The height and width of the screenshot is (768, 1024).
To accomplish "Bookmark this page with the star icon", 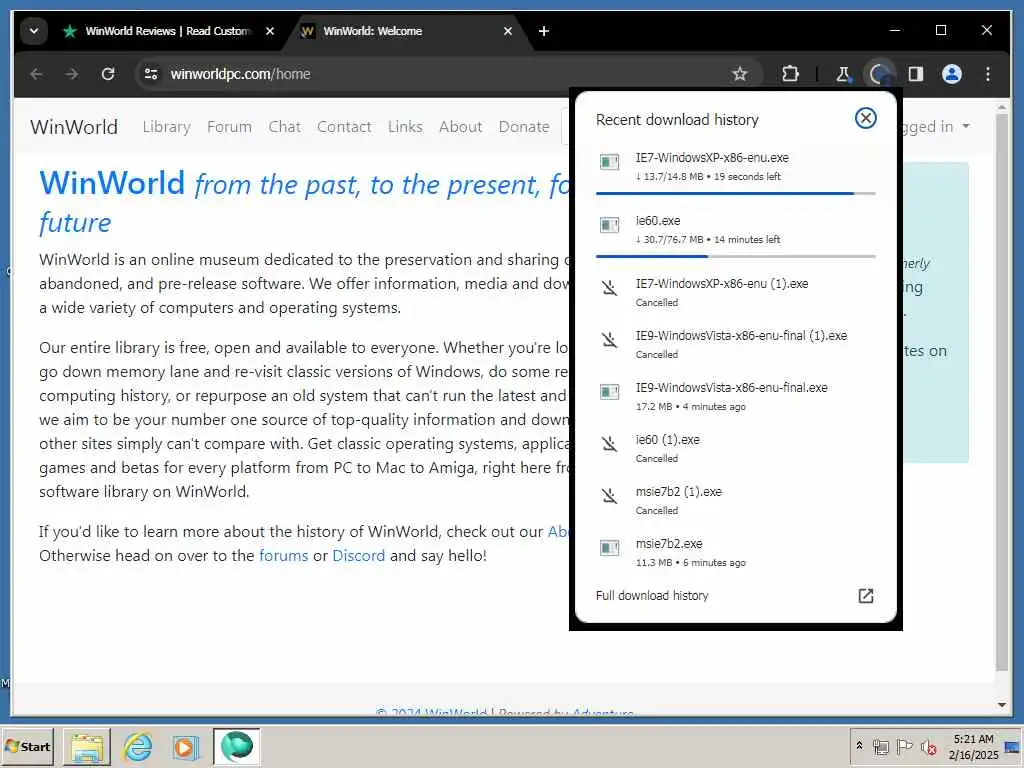I will [x=739, y=74].
